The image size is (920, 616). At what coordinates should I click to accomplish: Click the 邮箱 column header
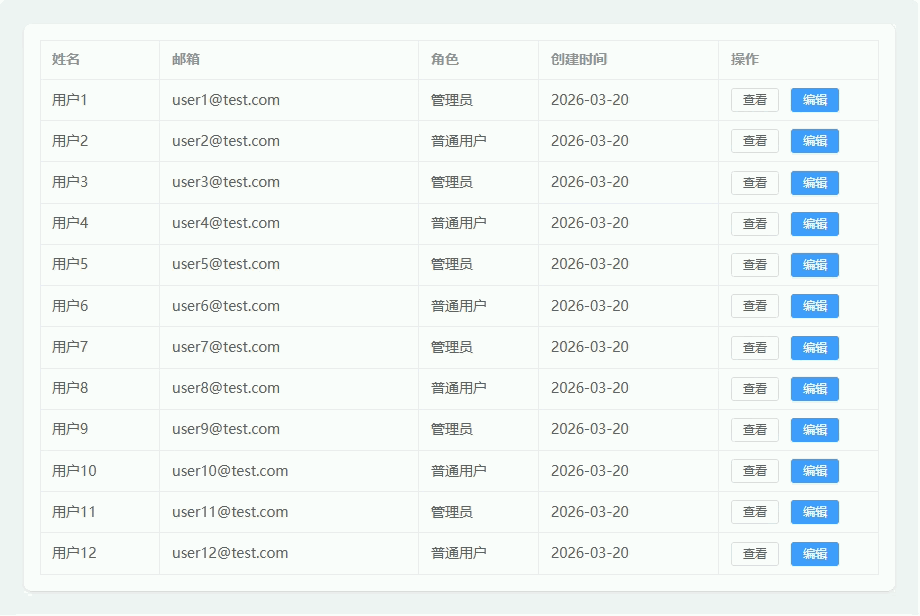pyautogui.click(x=186, y=59)
